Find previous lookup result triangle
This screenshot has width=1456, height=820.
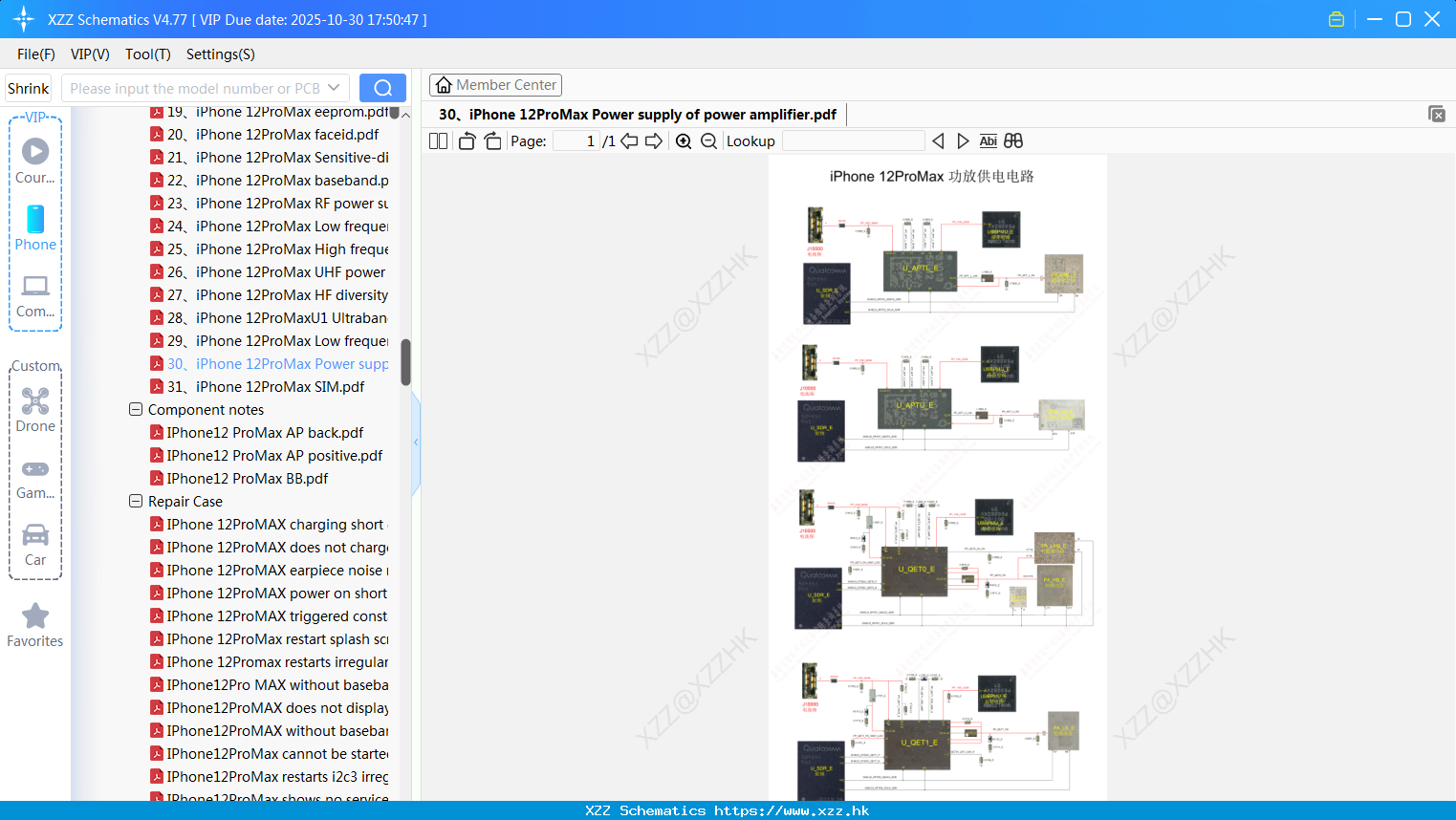pos(938,141)
